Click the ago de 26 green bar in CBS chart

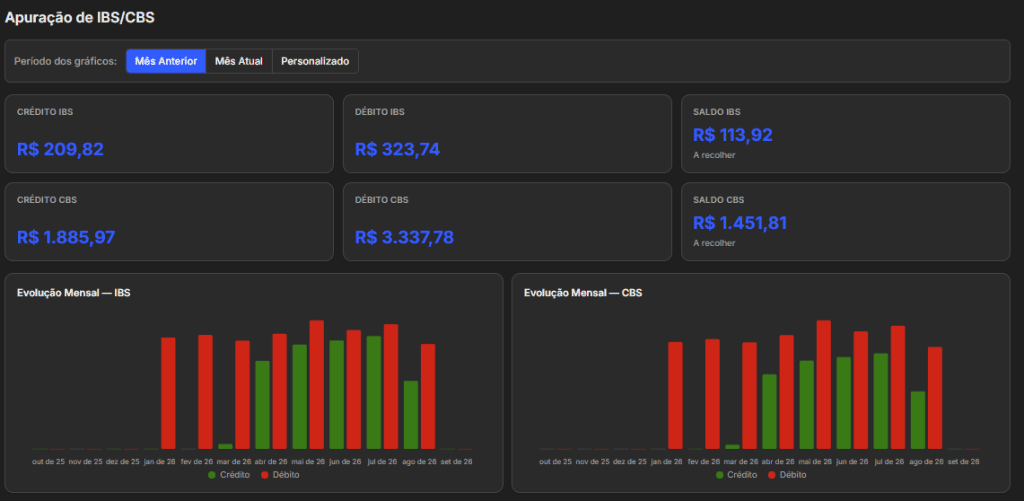point(918,420)
